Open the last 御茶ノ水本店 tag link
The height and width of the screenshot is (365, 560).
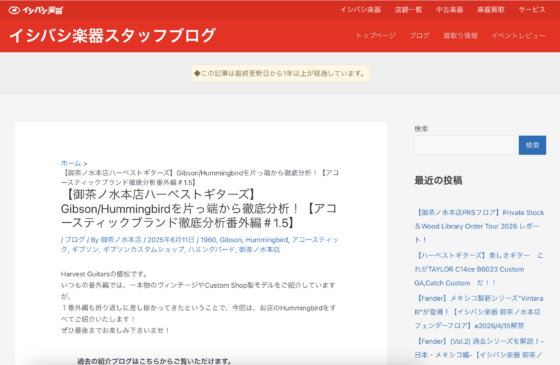(259, 249)
